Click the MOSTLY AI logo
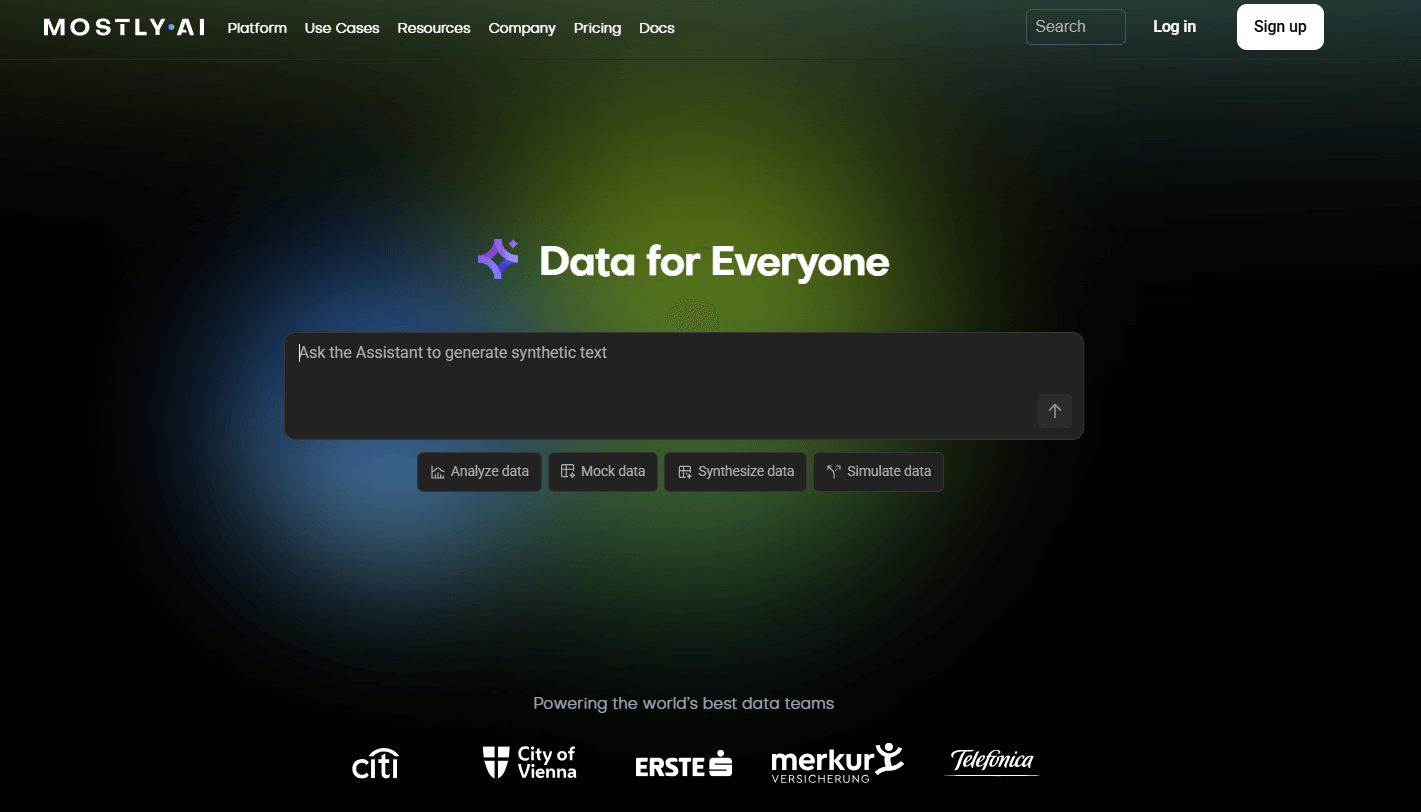The width and height of the screenshot is (1421, 812). coord(122,27)
